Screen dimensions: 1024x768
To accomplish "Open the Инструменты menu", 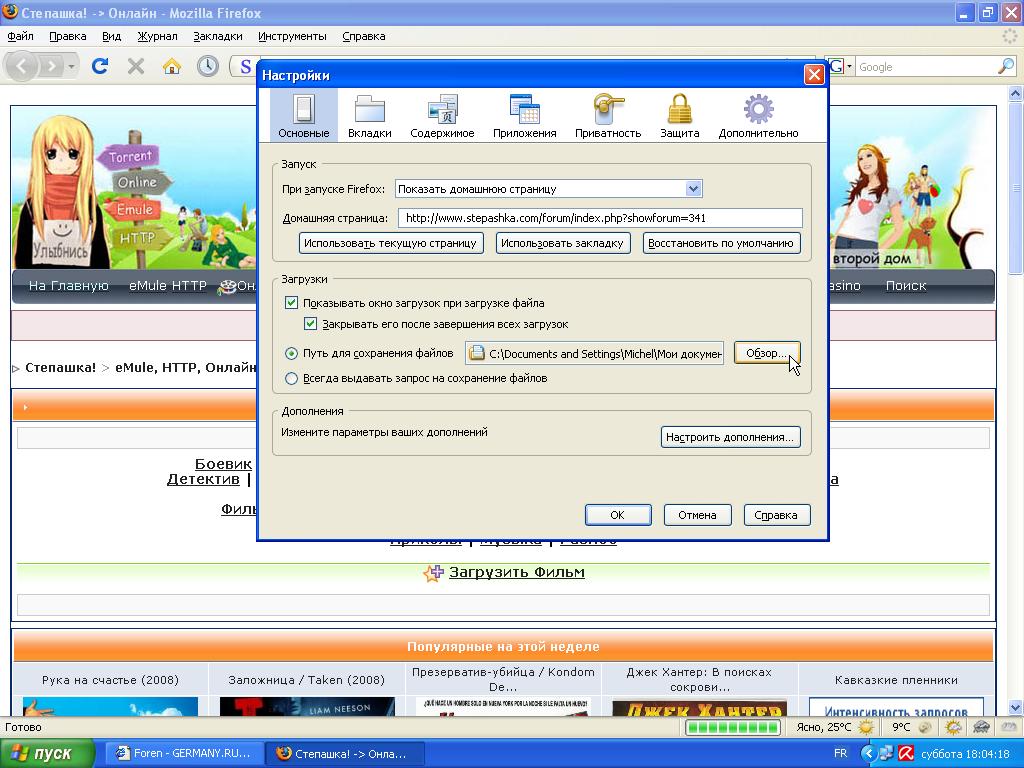I will pos(292,37).
